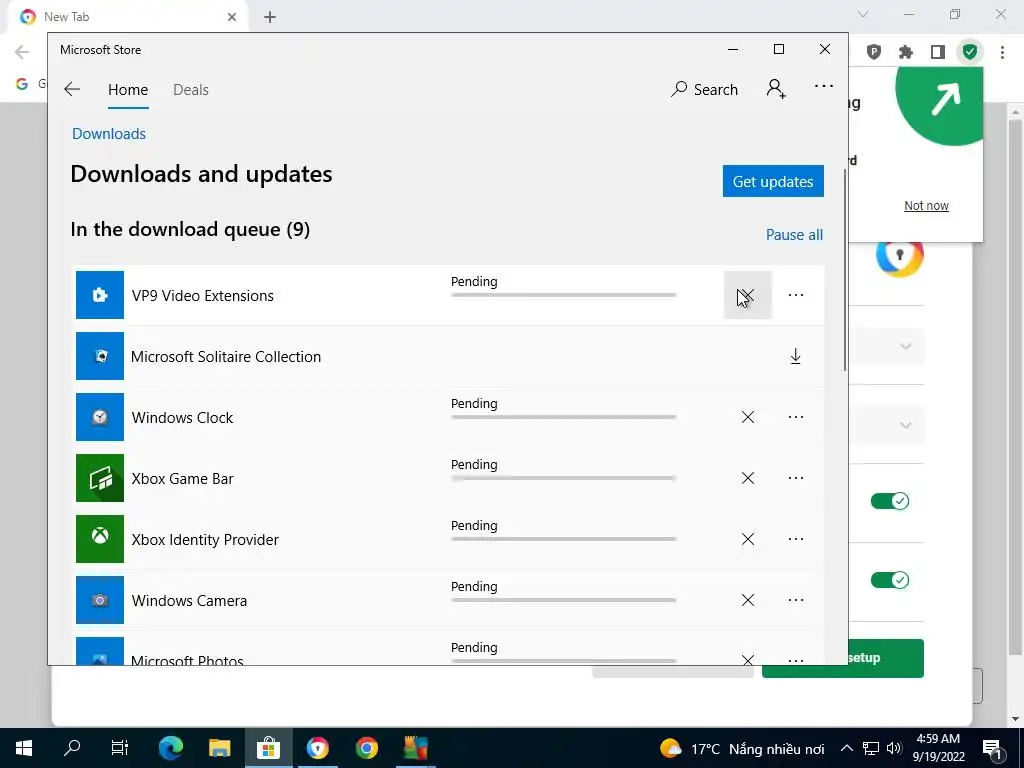Click the Microsoft Store vertical scrollbar
The image size is (1024, 768).
tap(845, 270)
